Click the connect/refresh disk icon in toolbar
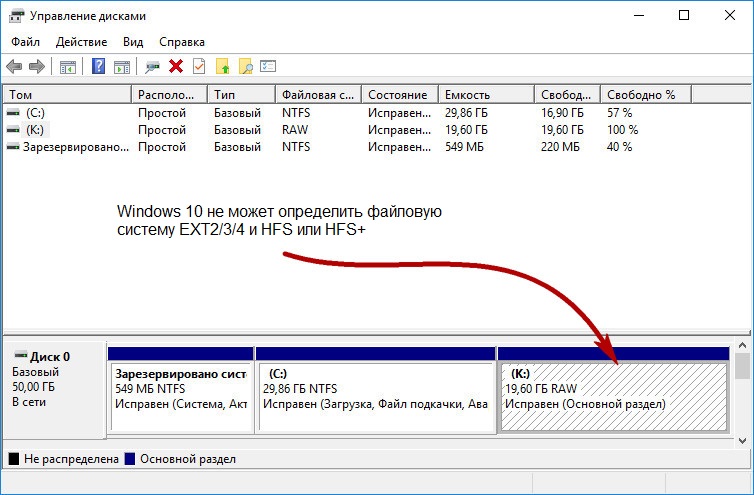Viewport: 754px width, 495px height. pyautogui.click(x=152, y=66)
